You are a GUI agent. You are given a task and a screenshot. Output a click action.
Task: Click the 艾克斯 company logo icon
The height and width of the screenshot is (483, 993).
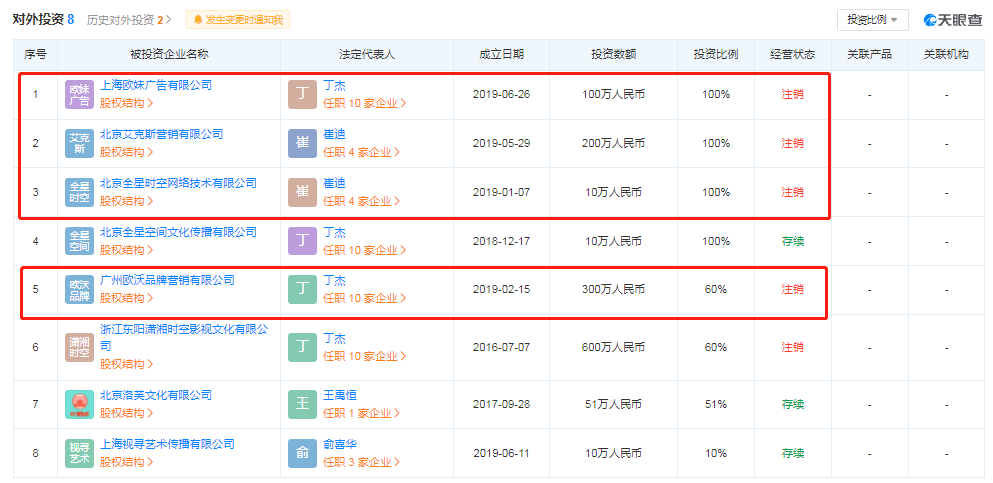point(79,143)
